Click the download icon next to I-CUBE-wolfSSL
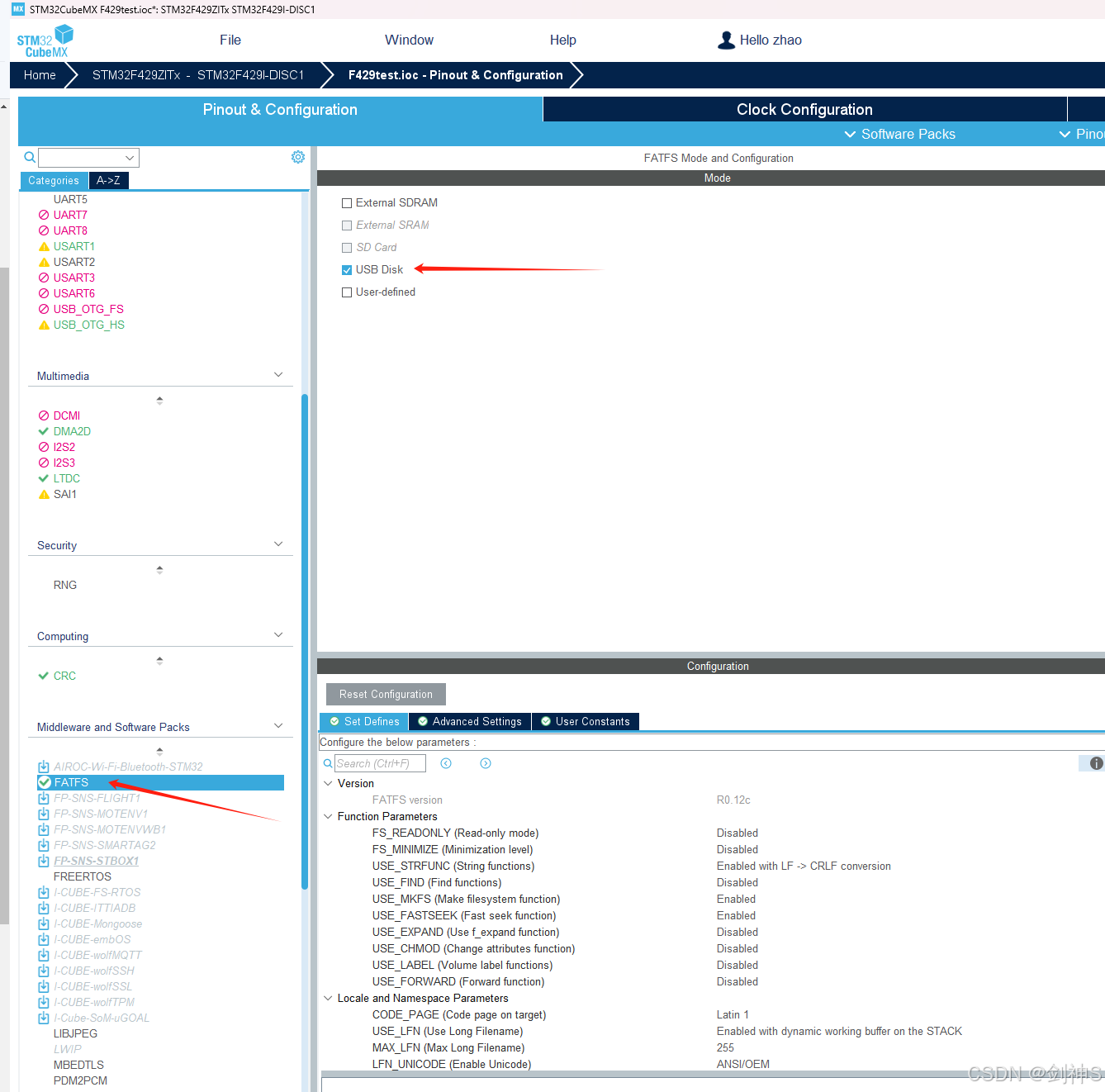The image size is (1105, 1092). [44, 986]
